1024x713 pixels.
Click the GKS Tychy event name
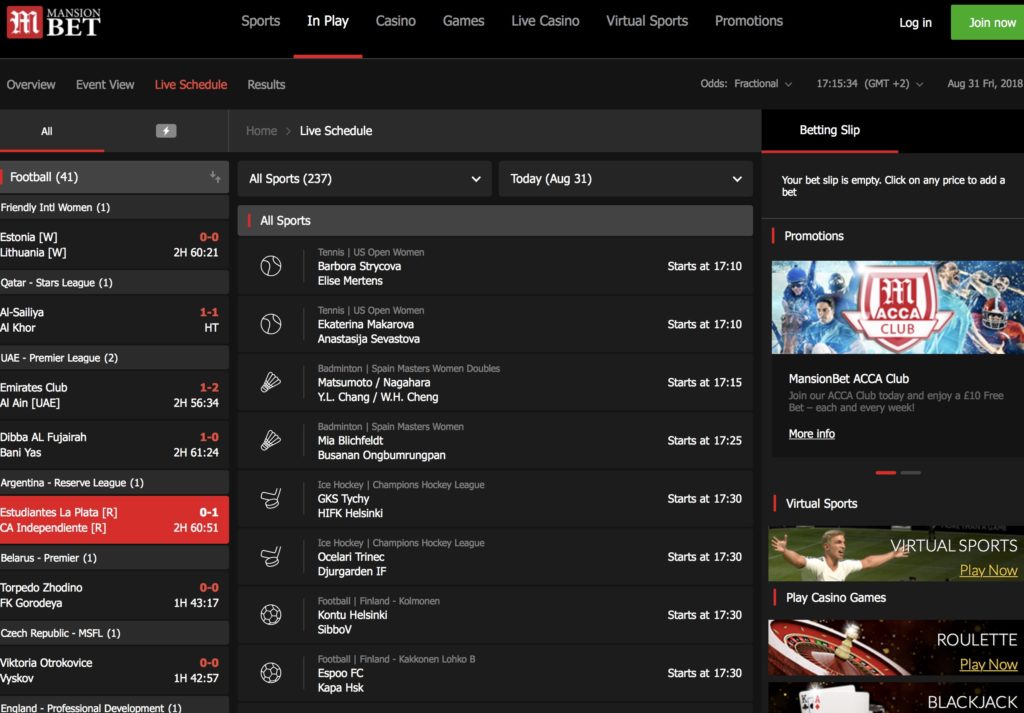(344, 499)
